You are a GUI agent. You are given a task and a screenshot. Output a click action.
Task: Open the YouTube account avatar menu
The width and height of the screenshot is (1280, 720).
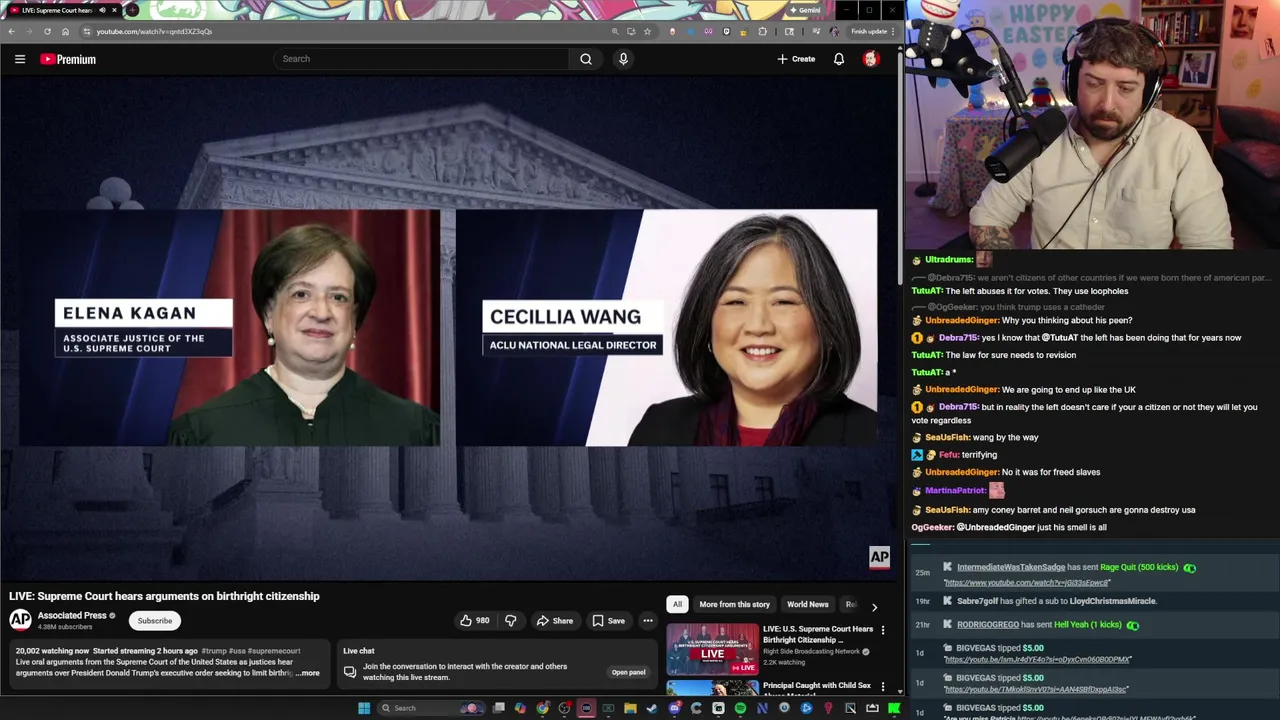click(x=871, y=59)
